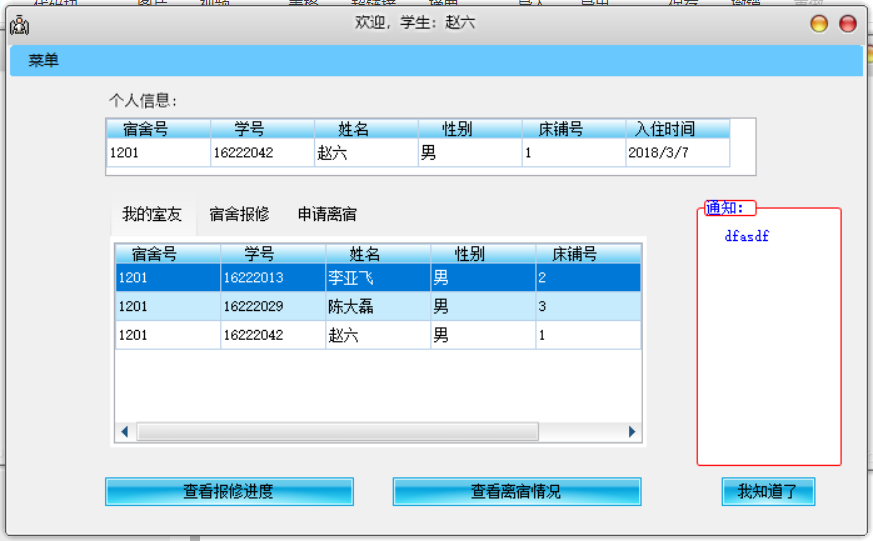Click the 查看离宿情况 button
The height and width of the screenshot is (541, 873).
click(x=517, y=491)
